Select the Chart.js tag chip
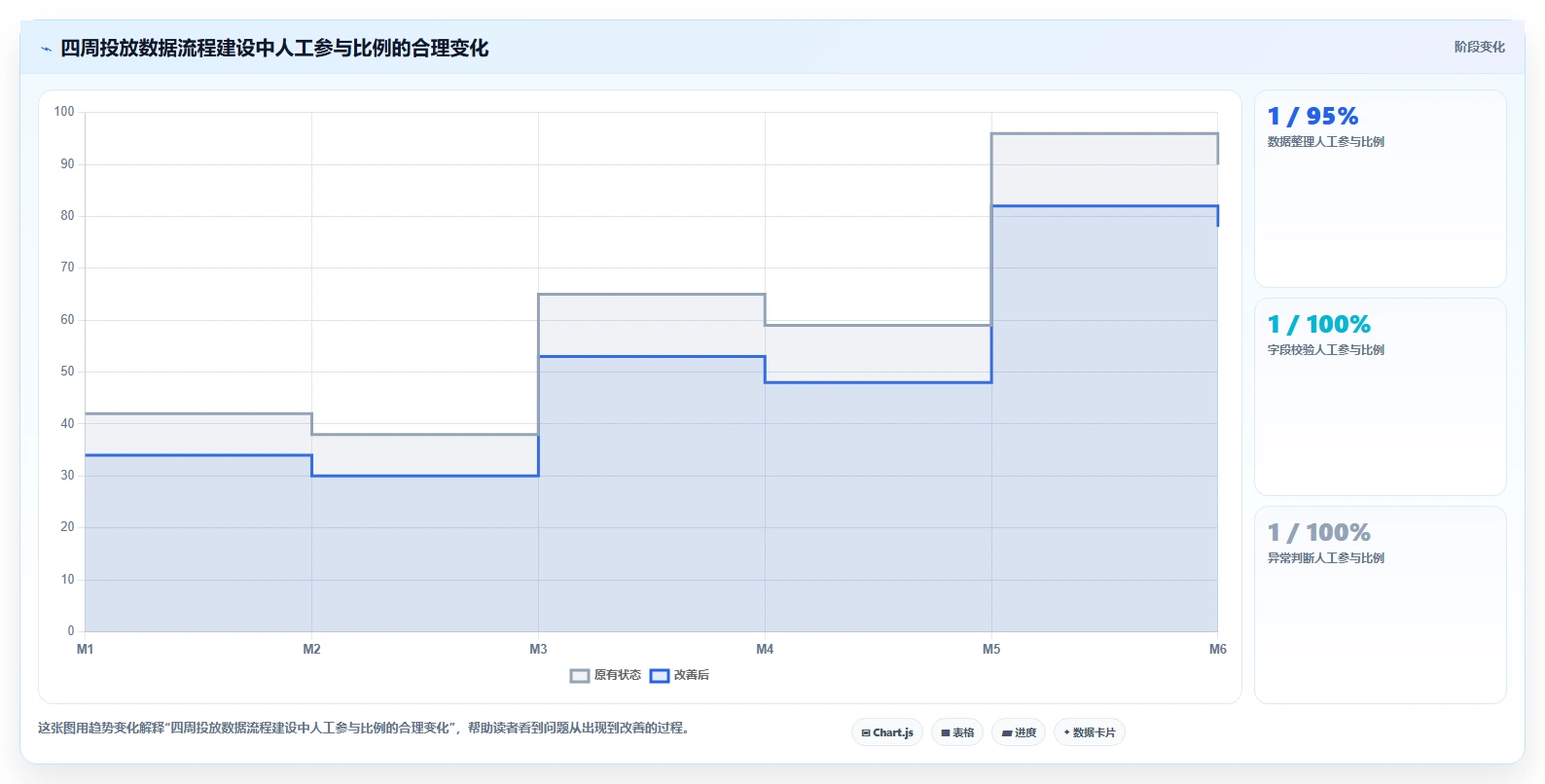The image size is (1545, 784). pos(887,732)
